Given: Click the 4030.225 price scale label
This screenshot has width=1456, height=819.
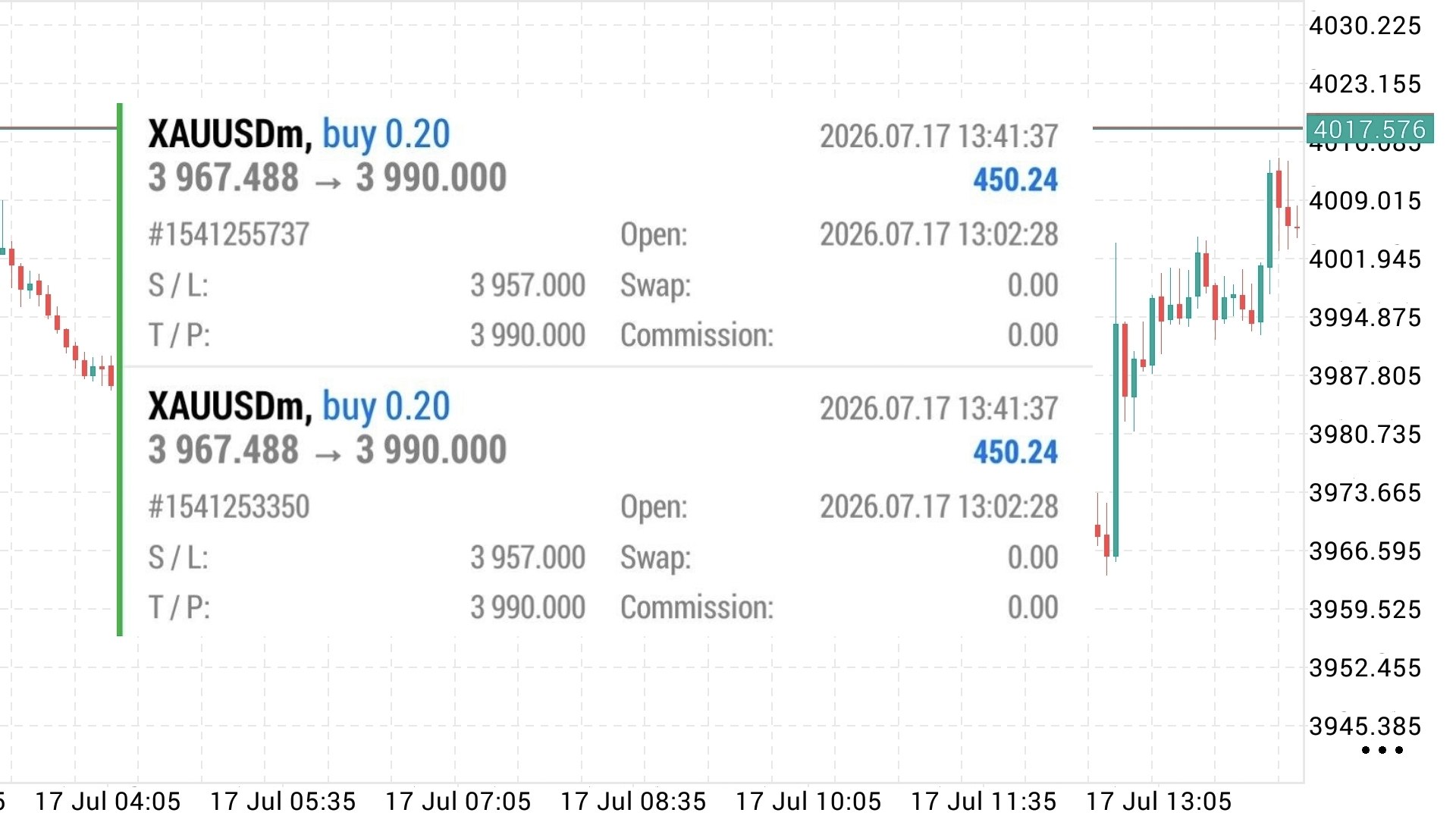Looking at the screenshot, I should (x=1365, y=26).
